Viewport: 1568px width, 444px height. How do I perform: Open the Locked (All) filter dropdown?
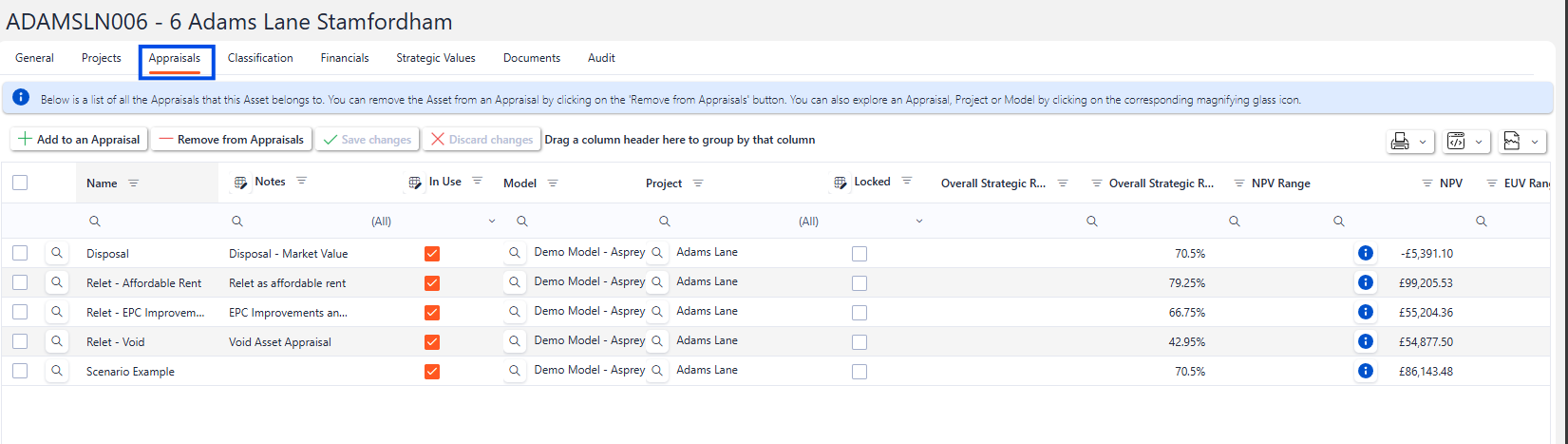918,222
